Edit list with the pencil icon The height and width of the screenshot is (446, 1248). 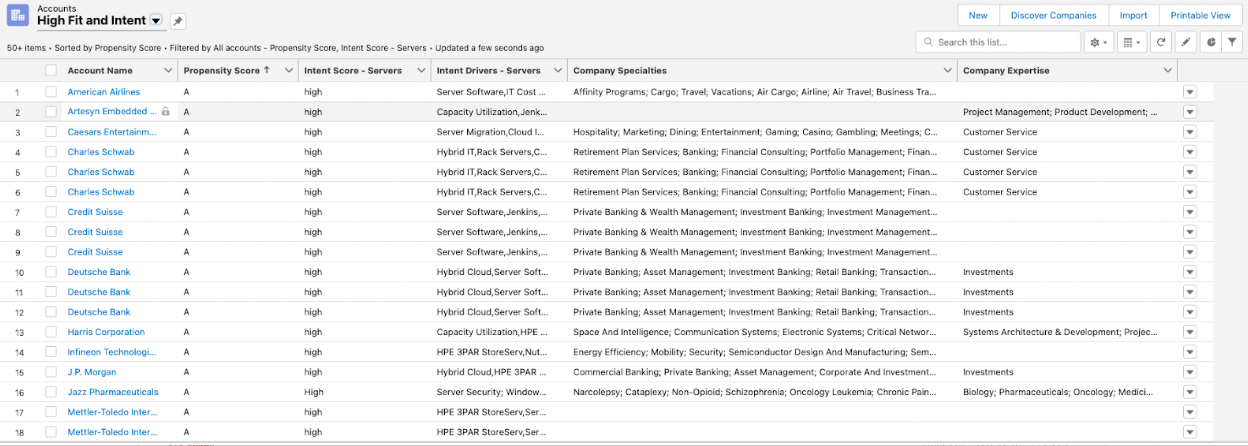1186,42
